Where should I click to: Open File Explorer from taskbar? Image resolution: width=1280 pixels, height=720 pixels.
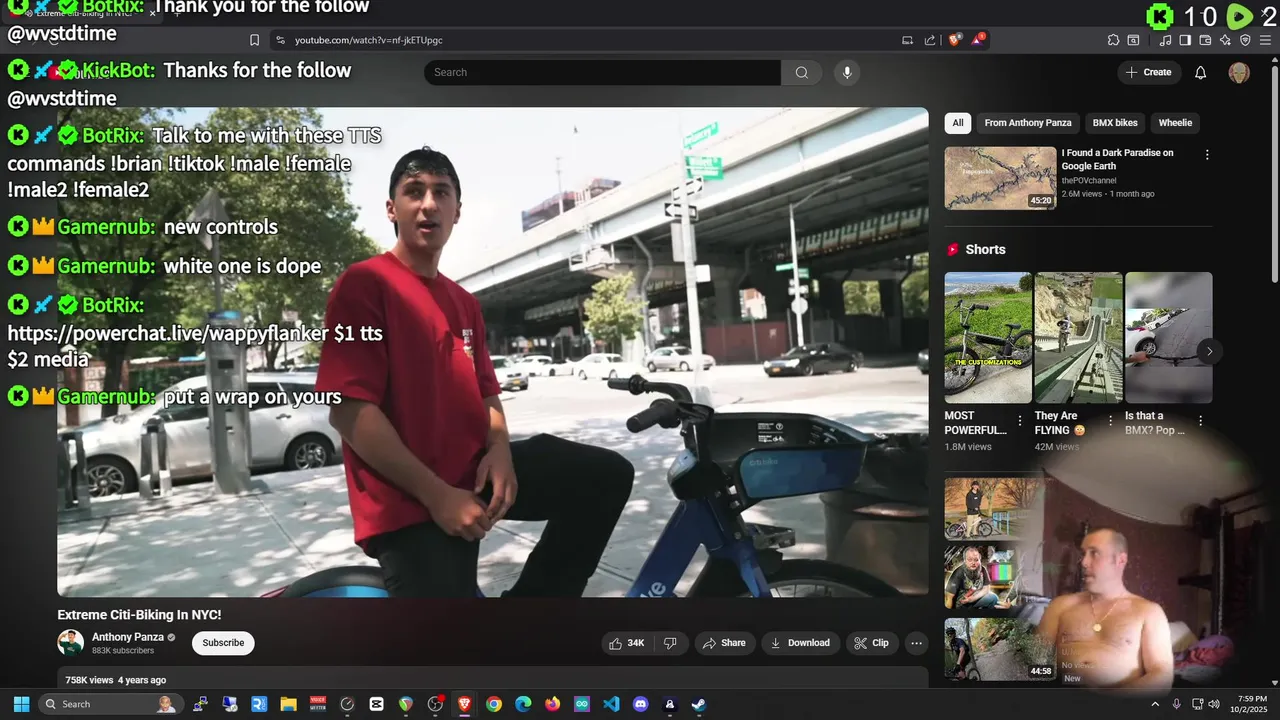coord(288,704)
